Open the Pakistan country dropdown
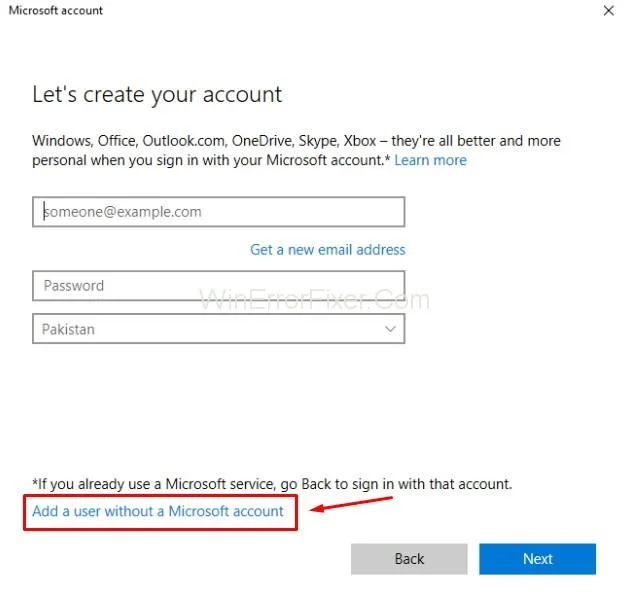The width and height of the screenshot is (629, 599). pyautogui.click(x=219, y=329)
